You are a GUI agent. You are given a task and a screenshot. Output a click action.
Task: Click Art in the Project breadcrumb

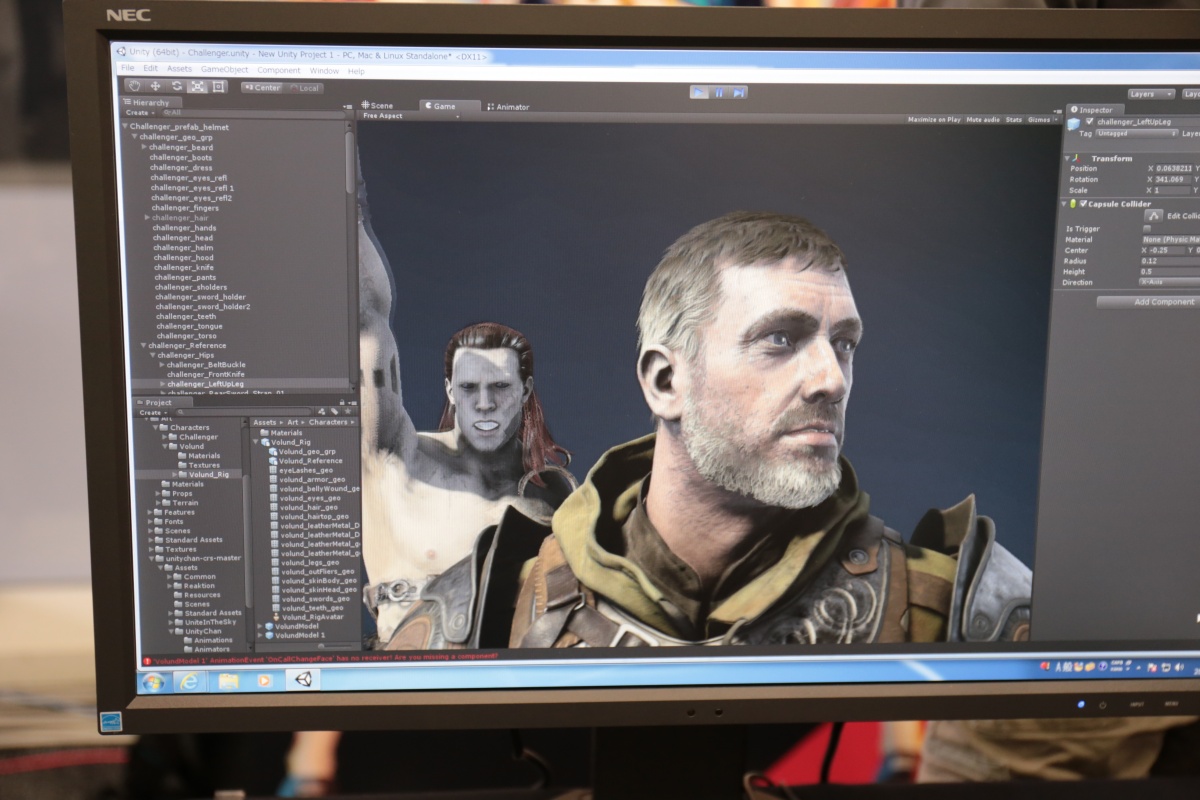294,422
